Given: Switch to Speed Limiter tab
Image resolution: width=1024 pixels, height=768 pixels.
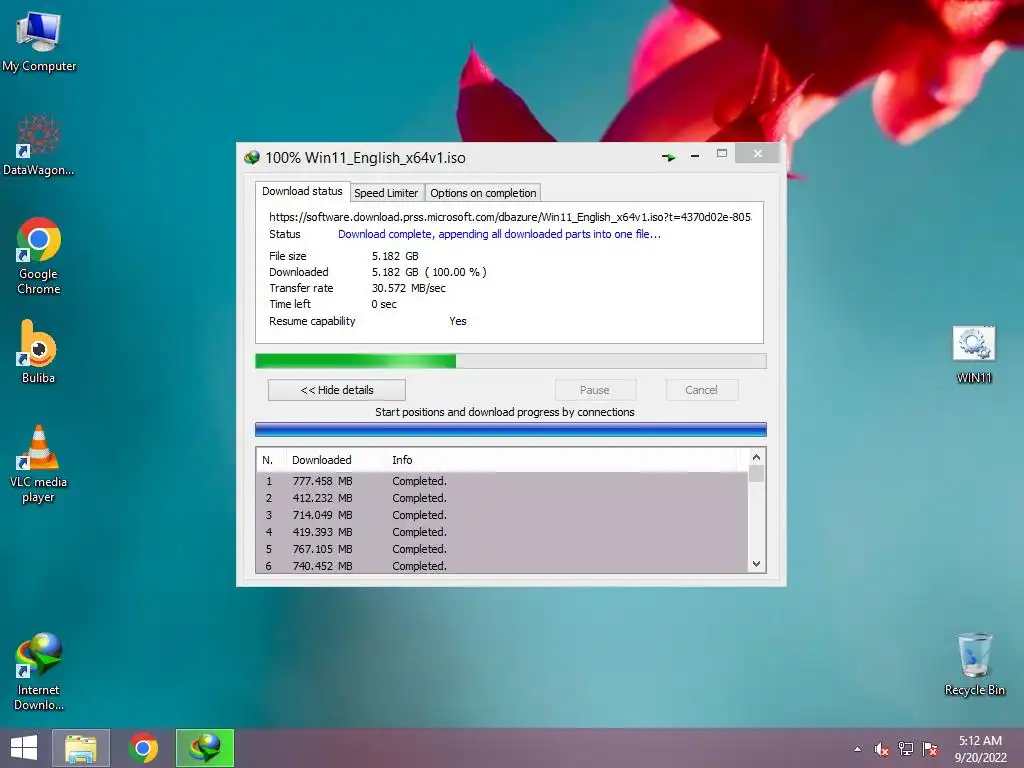Looking at the screenshot, I should pos(386,193).
